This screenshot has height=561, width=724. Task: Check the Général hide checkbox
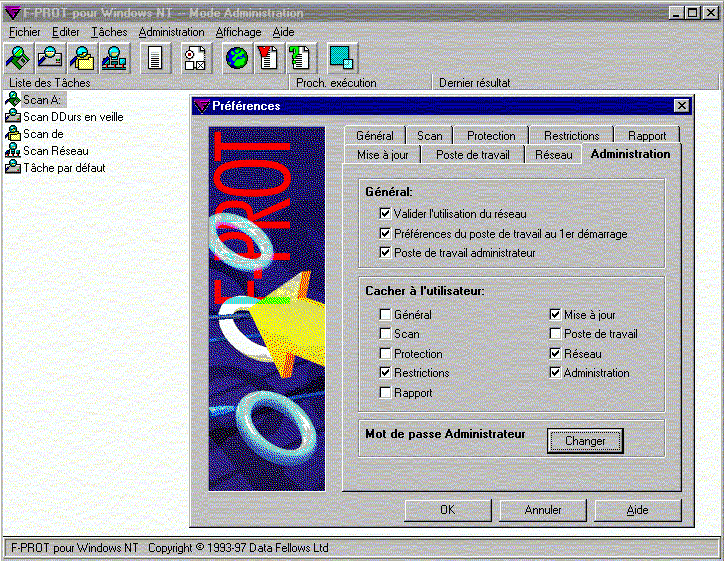point(385,314)
